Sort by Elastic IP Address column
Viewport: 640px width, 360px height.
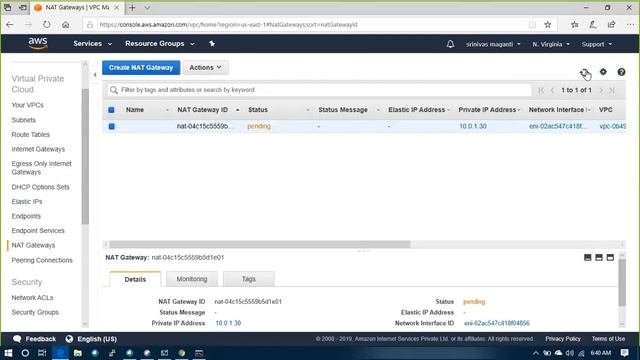click(x=416, y=110)
